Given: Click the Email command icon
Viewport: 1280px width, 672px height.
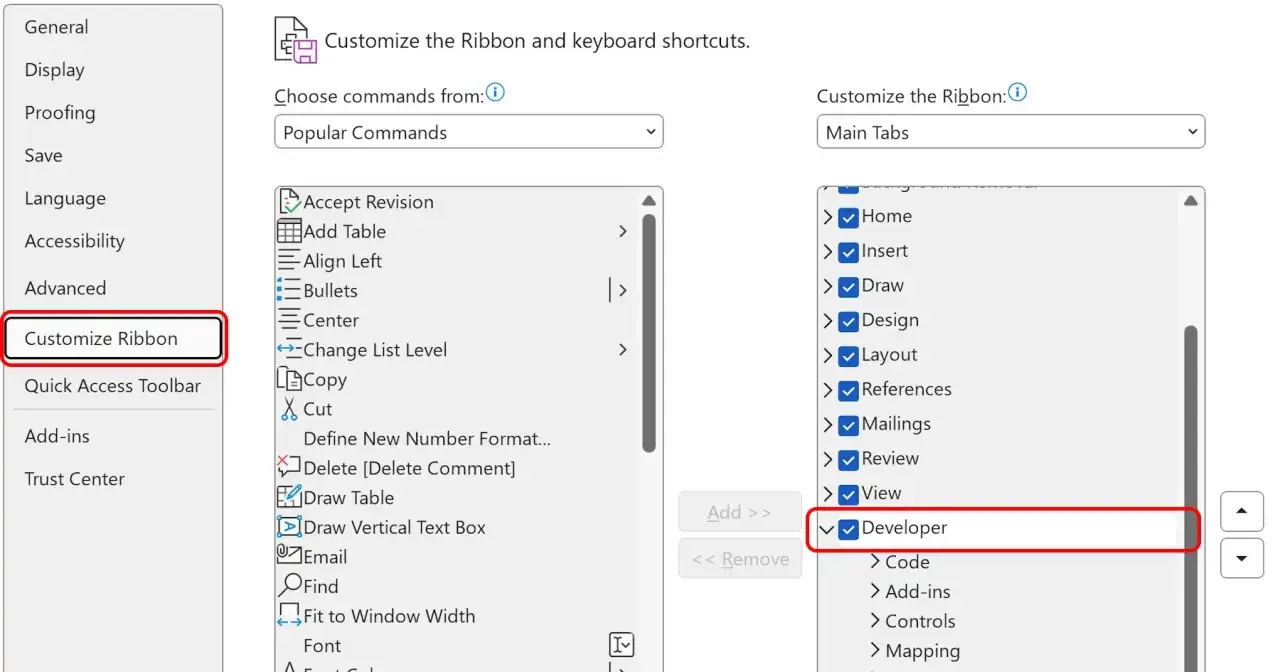Looking at the screenshot, I should [289, 556].
